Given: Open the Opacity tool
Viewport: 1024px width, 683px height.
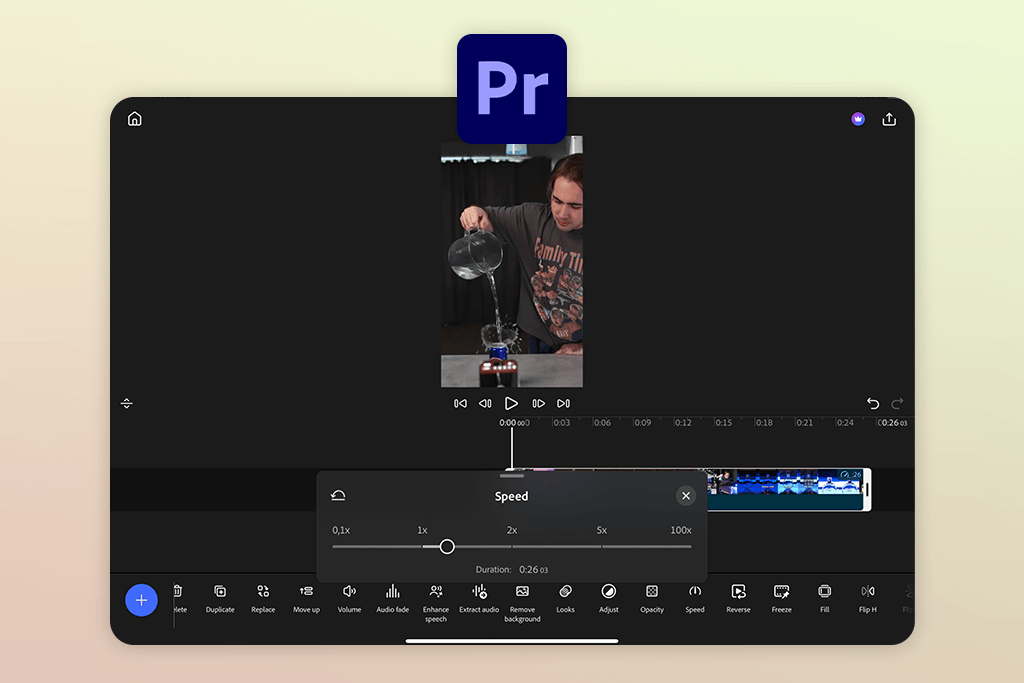Looking at the screenshot, I should pos(652,599).
